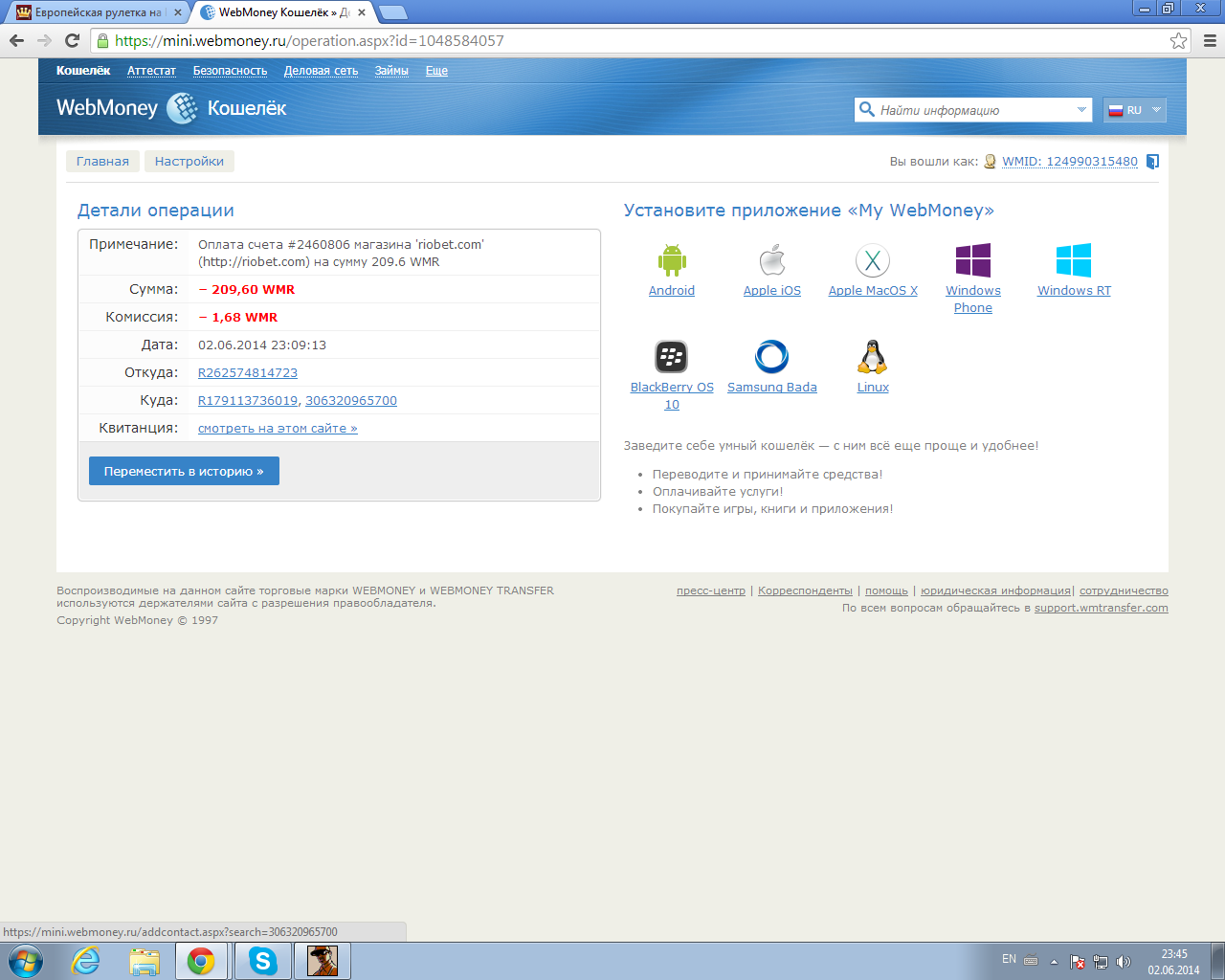
Task: Click the browser forward arrow
Action: (x=44, y=40)
